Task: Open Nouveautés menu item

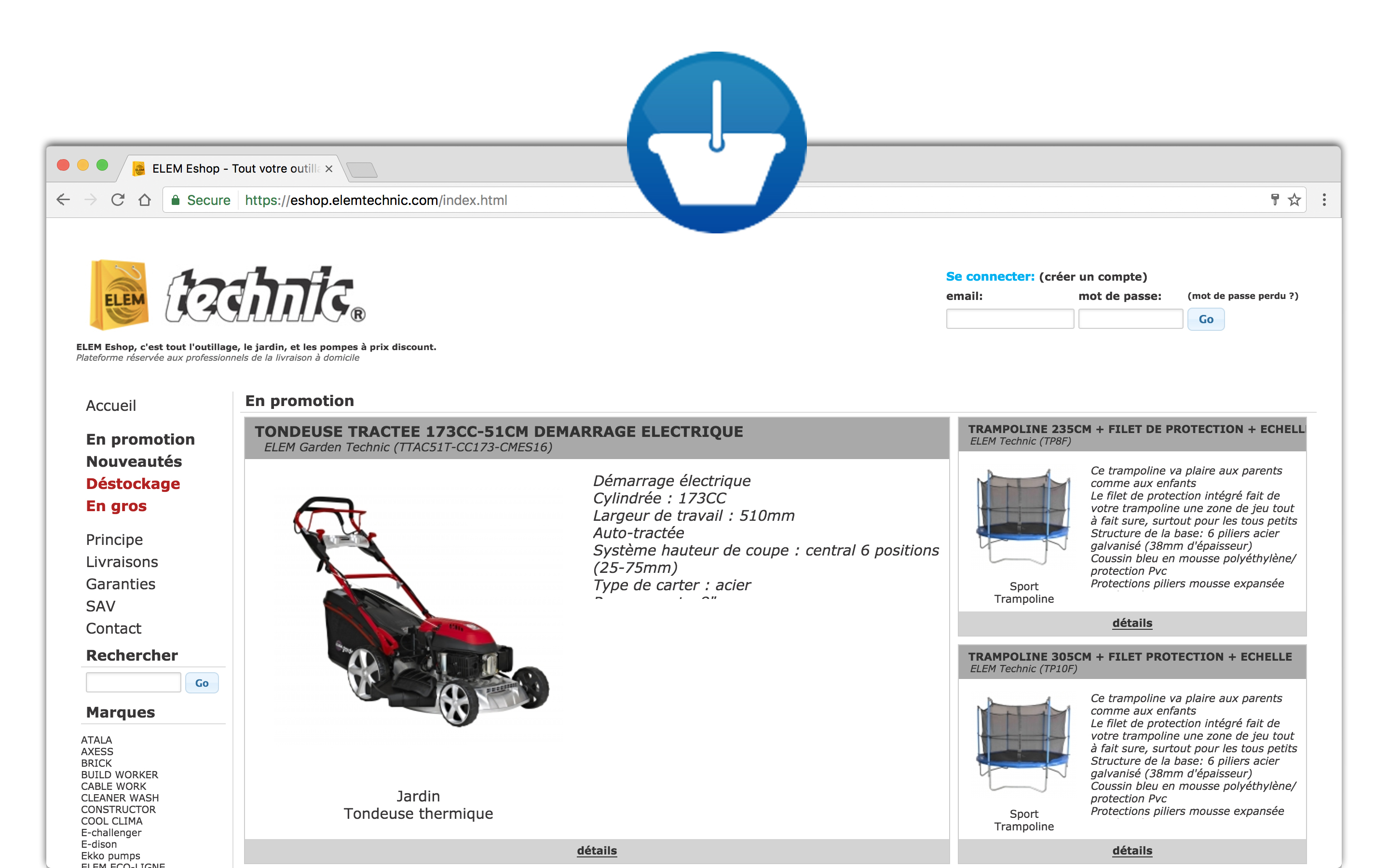Action: [134, 461]
